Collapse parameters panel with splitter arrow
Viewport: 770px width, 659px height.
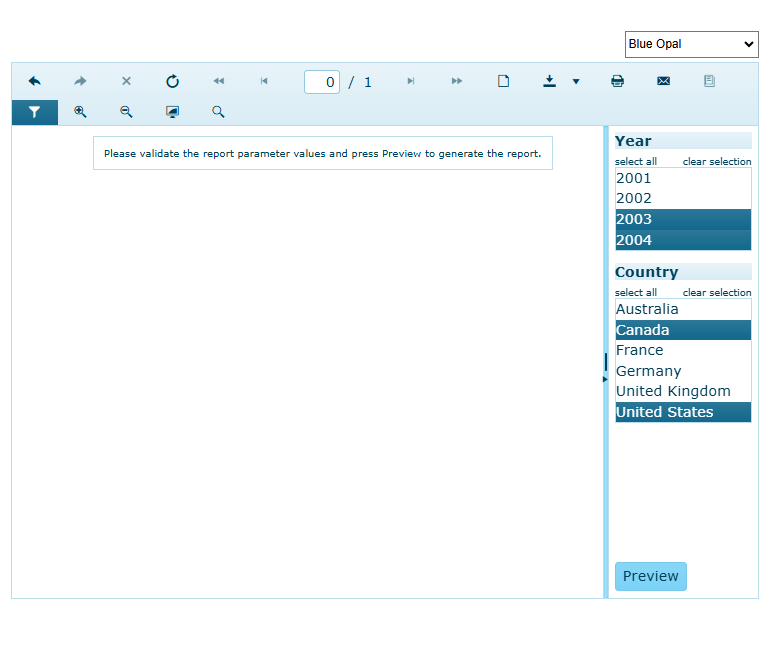point(605,379)
